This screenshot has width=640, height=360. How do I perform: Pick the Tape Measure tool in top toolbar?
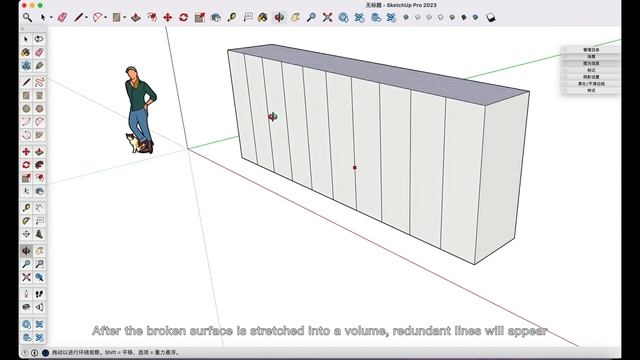point(232,17)
